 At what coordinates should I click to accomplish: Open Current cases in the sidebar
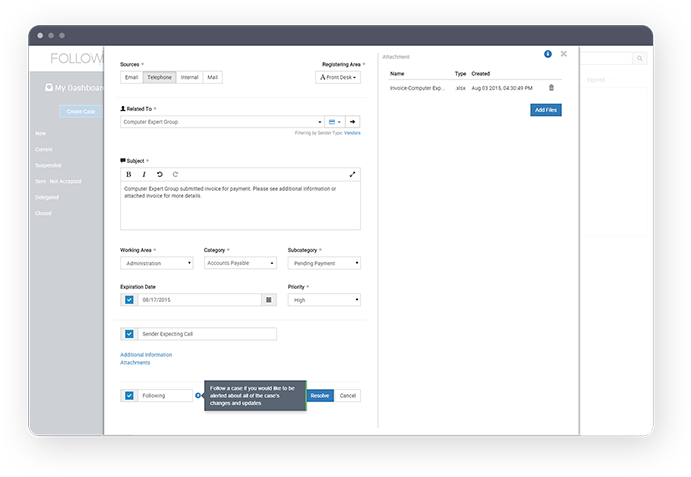44,149
